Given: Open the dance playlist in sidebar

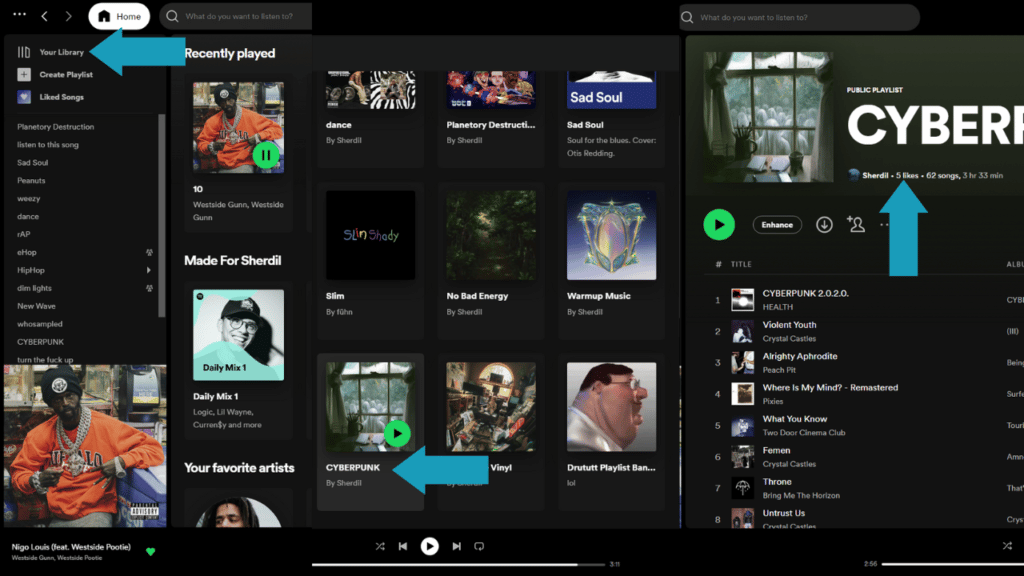Looking at the screenshot, I should (28, 216).
